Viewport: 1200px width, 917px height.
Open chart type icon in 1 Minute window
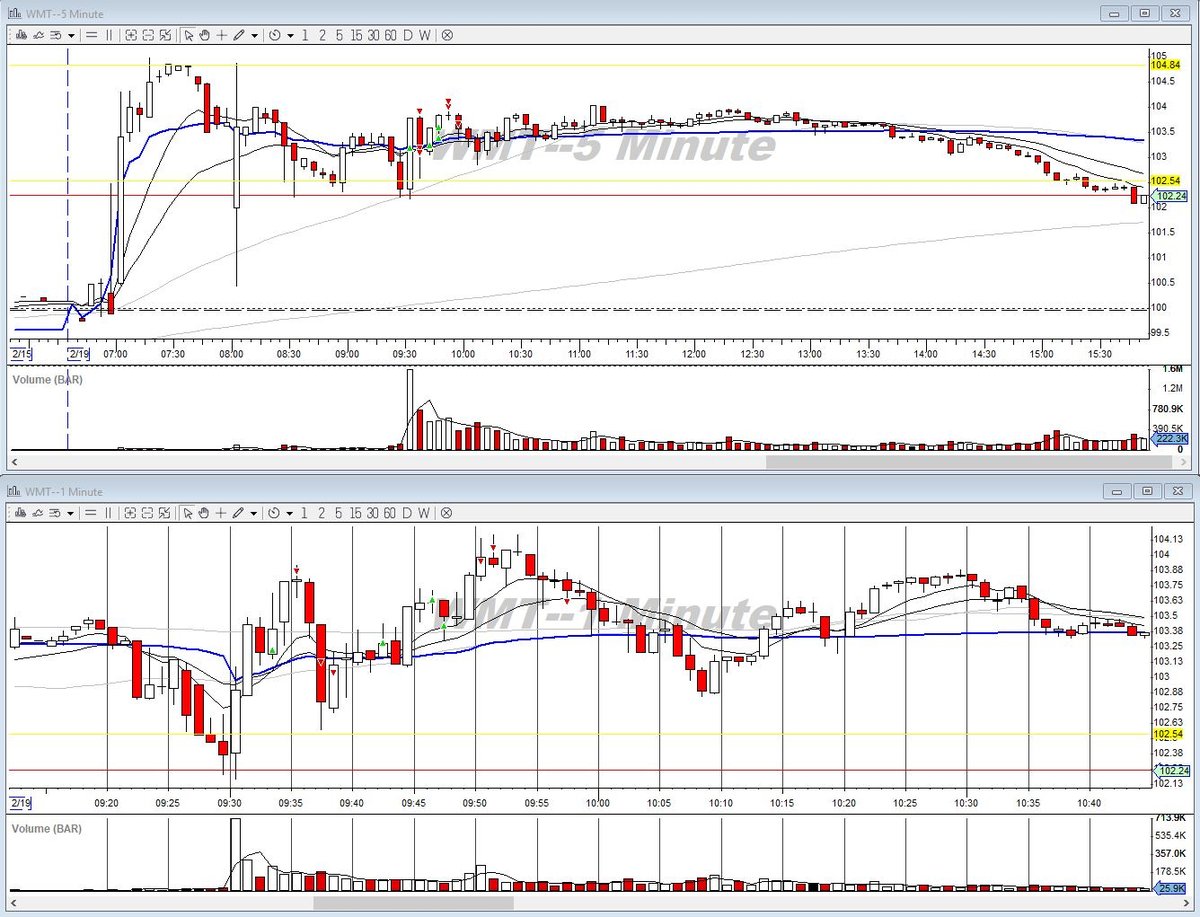(x=21, y=512)
